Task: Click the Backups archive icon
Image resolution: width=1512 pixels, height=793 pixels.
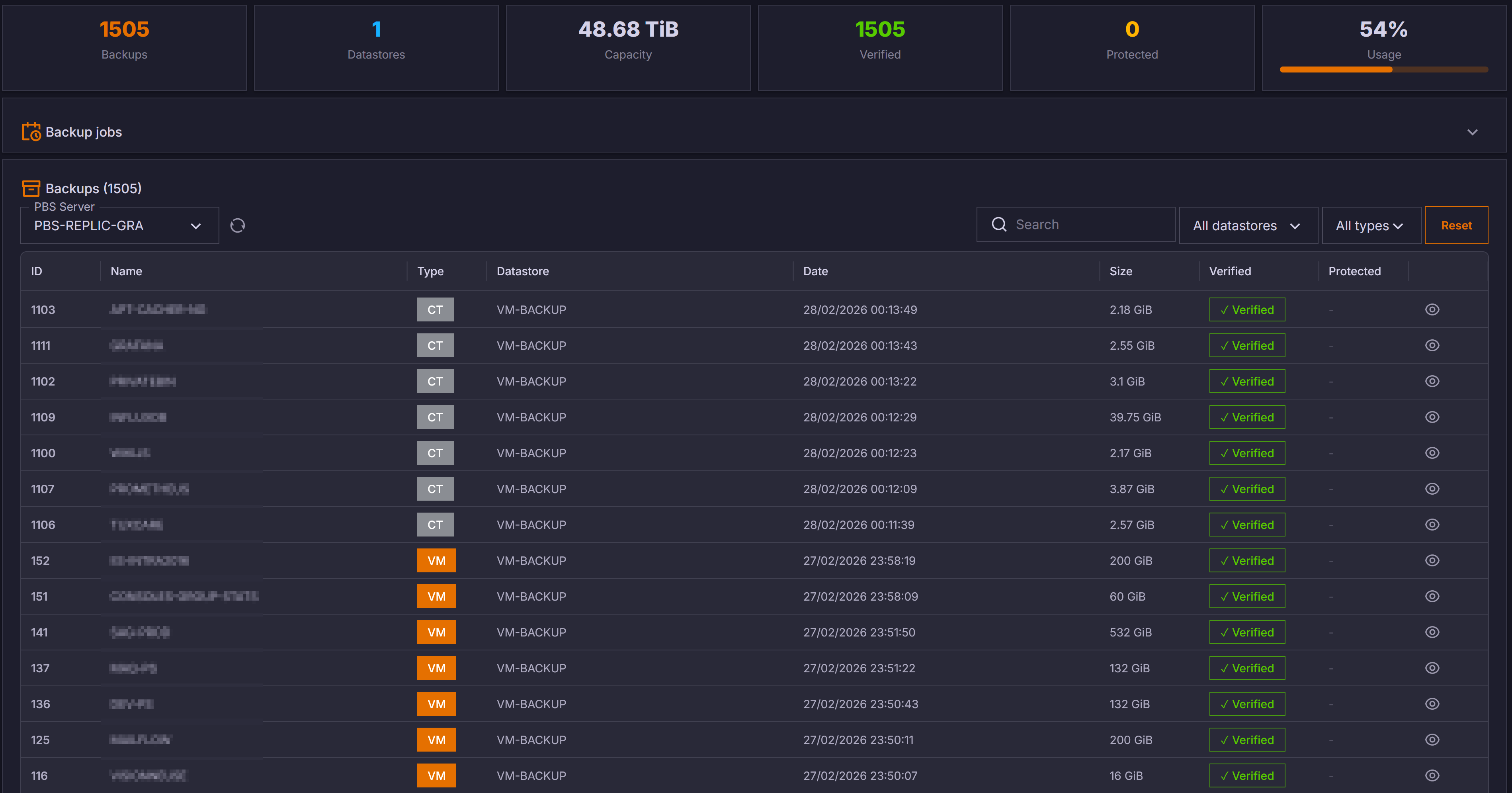Action: point(31,188)
